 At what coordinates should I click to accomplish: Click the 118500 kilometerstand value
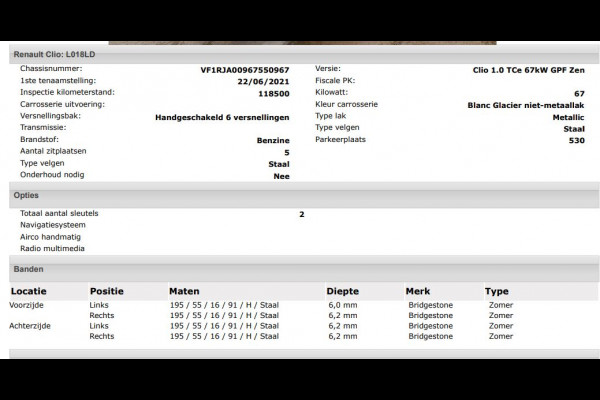click(274, 94)
